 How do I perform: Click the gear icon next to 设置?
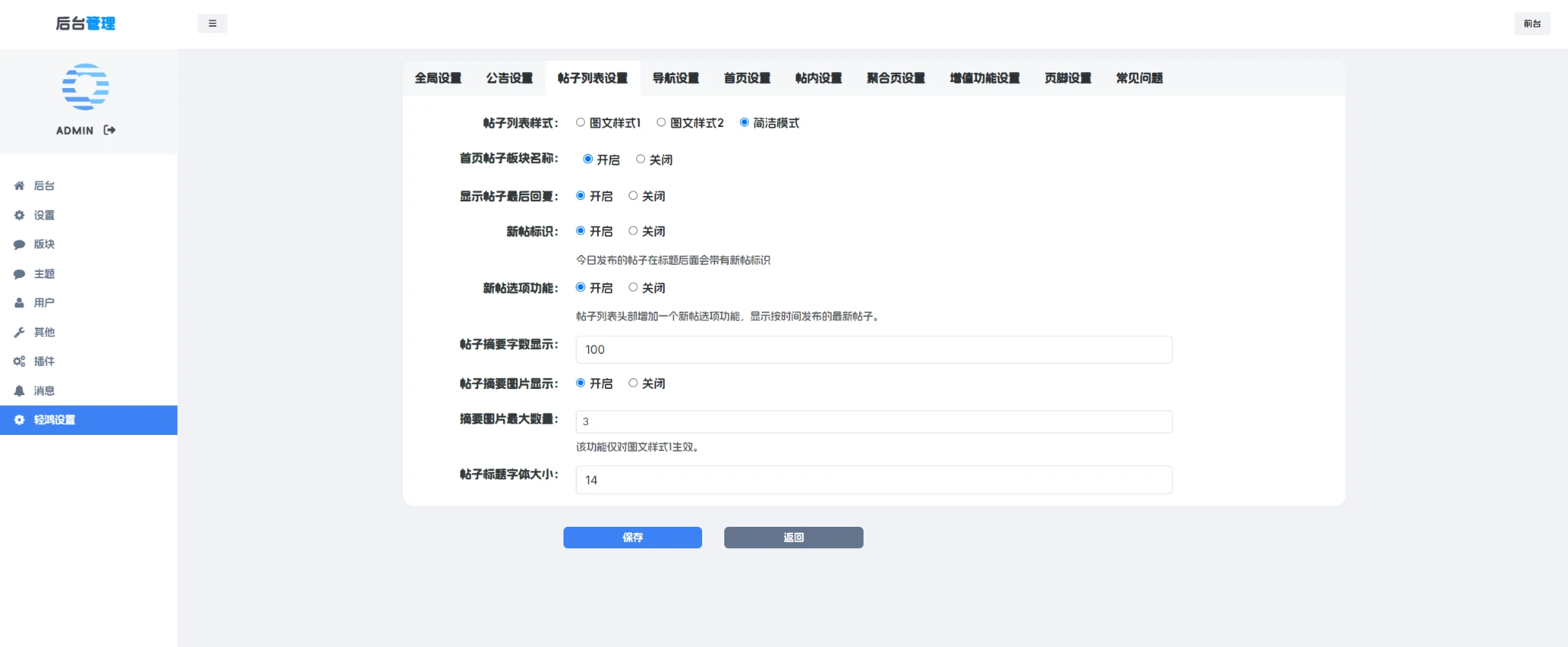coord(19,215)
